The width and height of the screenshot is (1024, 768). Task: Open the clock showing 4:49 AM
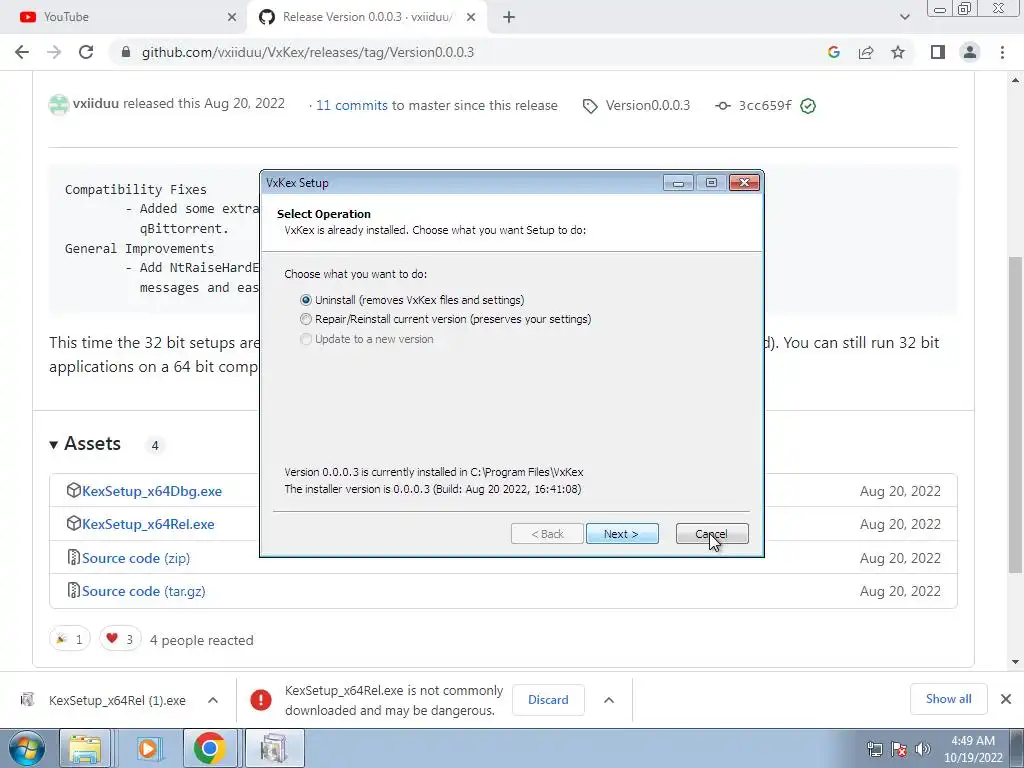[973, 749]
